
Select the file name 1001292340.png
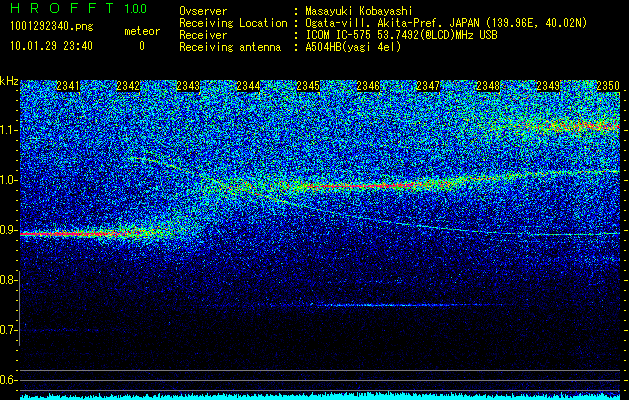pyautogui.click(x=51, y=27)
